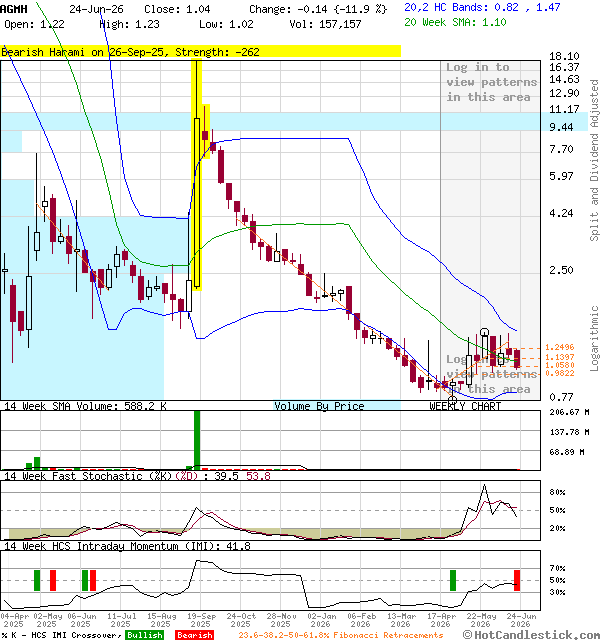Click the WEEKLY CHART label
This screenshot has width=600, height=640.
[x=465, y=406]
